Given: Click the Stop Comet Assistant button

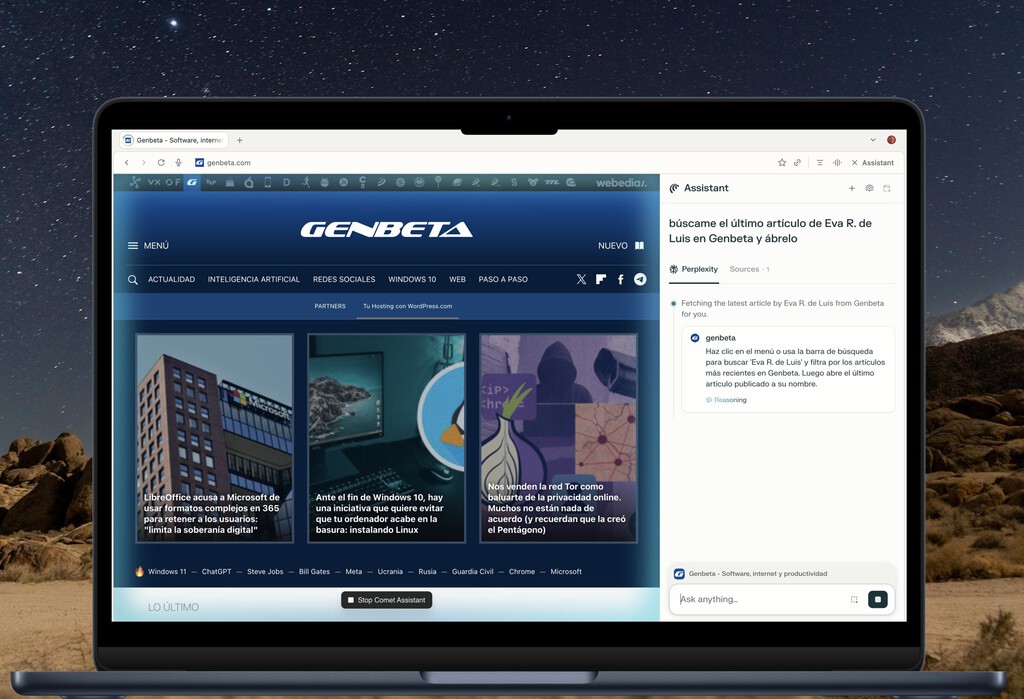Looking at the screenshot, I should (386, 599).
